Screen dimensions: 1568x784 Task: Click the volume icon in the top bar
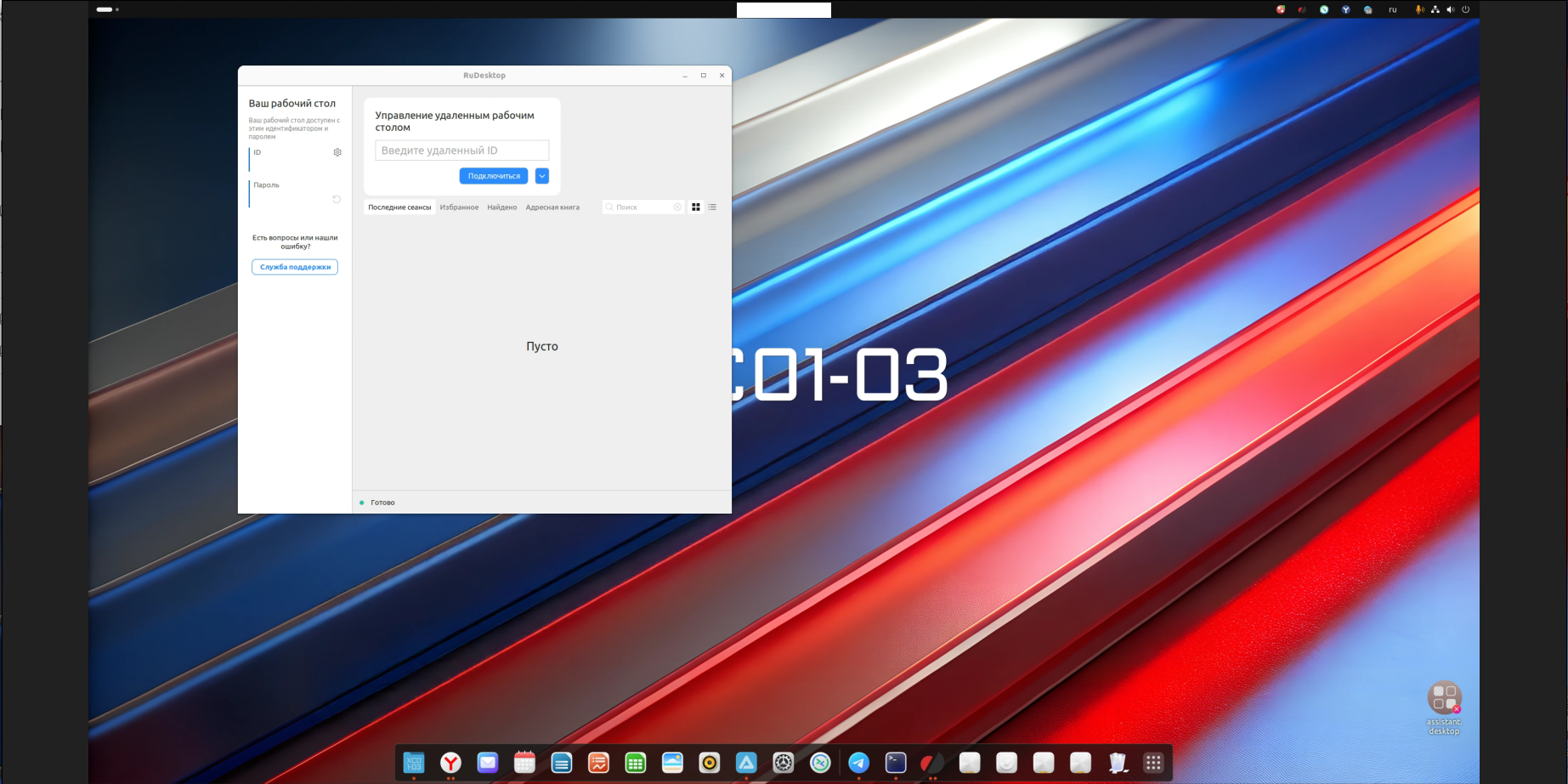1450,9
